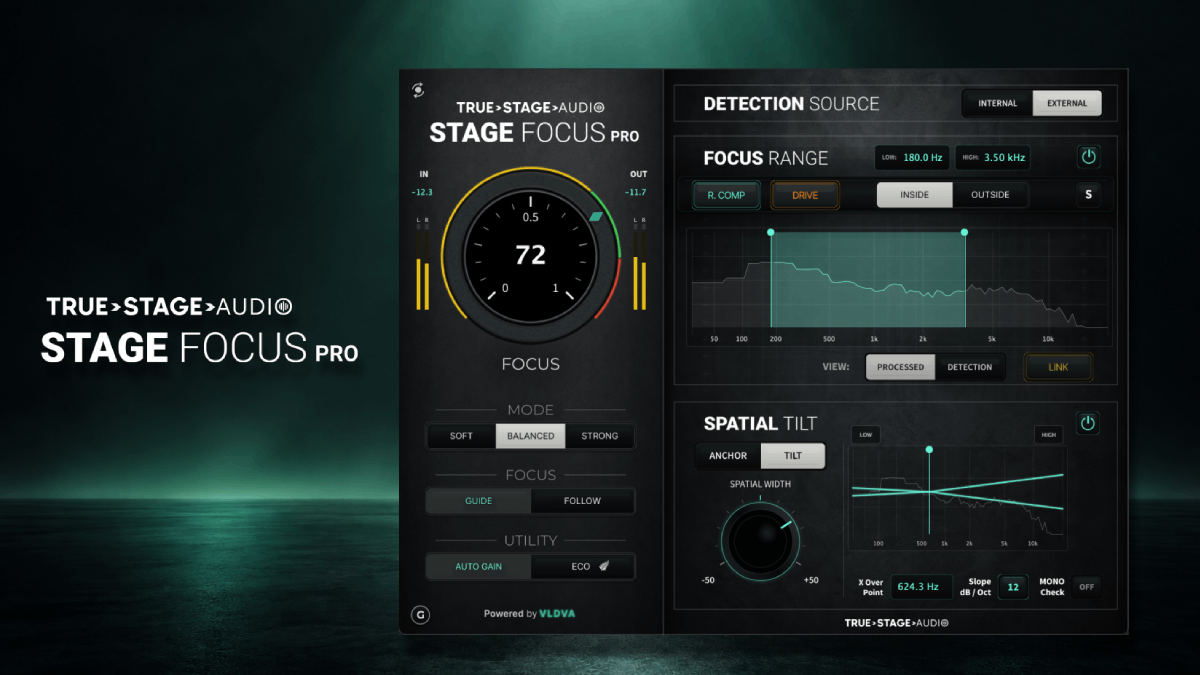1200x675 pixels.
Task: Click the LOW label in tilt graph
Action: (865, 435)
